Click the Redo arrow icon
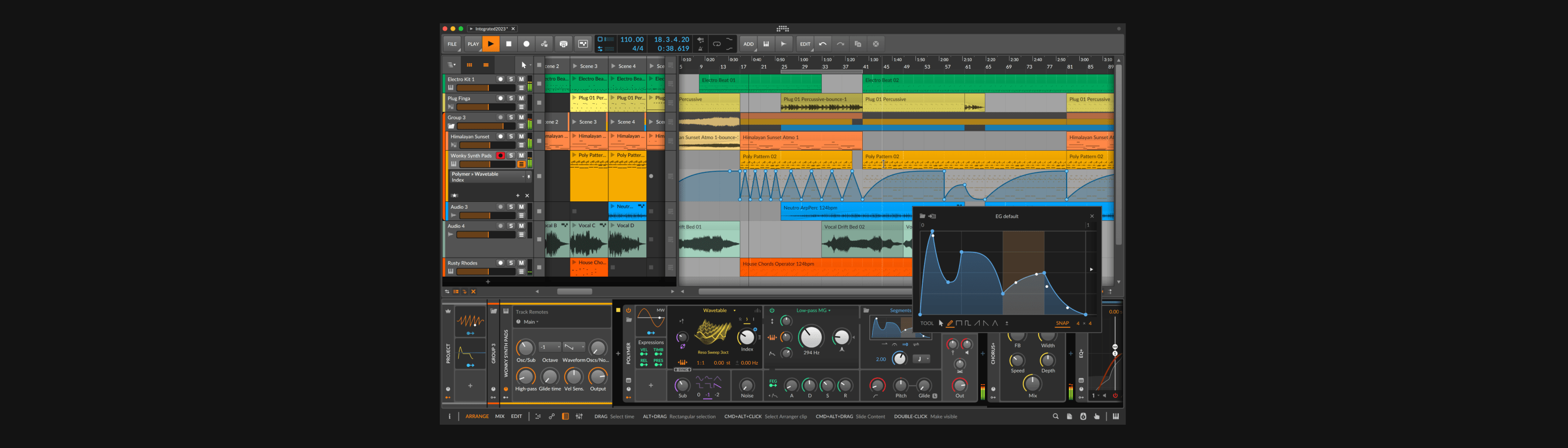1568x448 pixels. 841,44
